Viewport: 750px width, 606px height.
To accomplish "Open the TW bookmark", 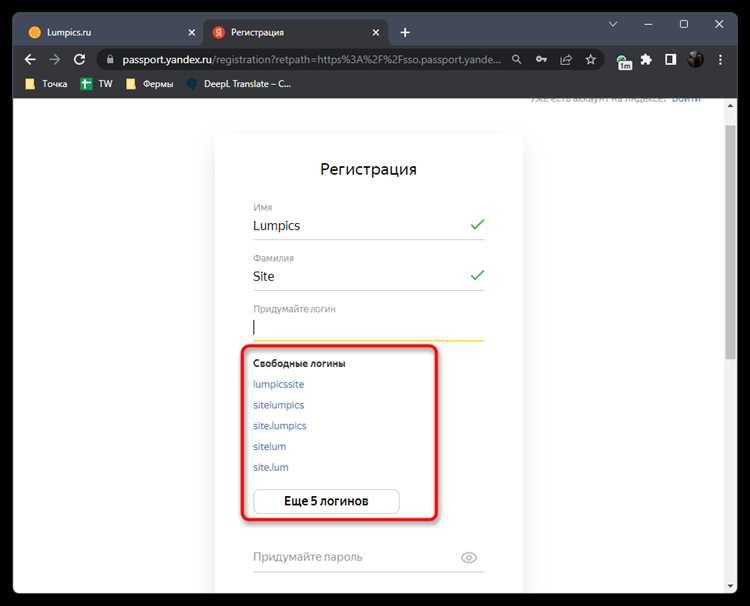I will pos(96,84).
